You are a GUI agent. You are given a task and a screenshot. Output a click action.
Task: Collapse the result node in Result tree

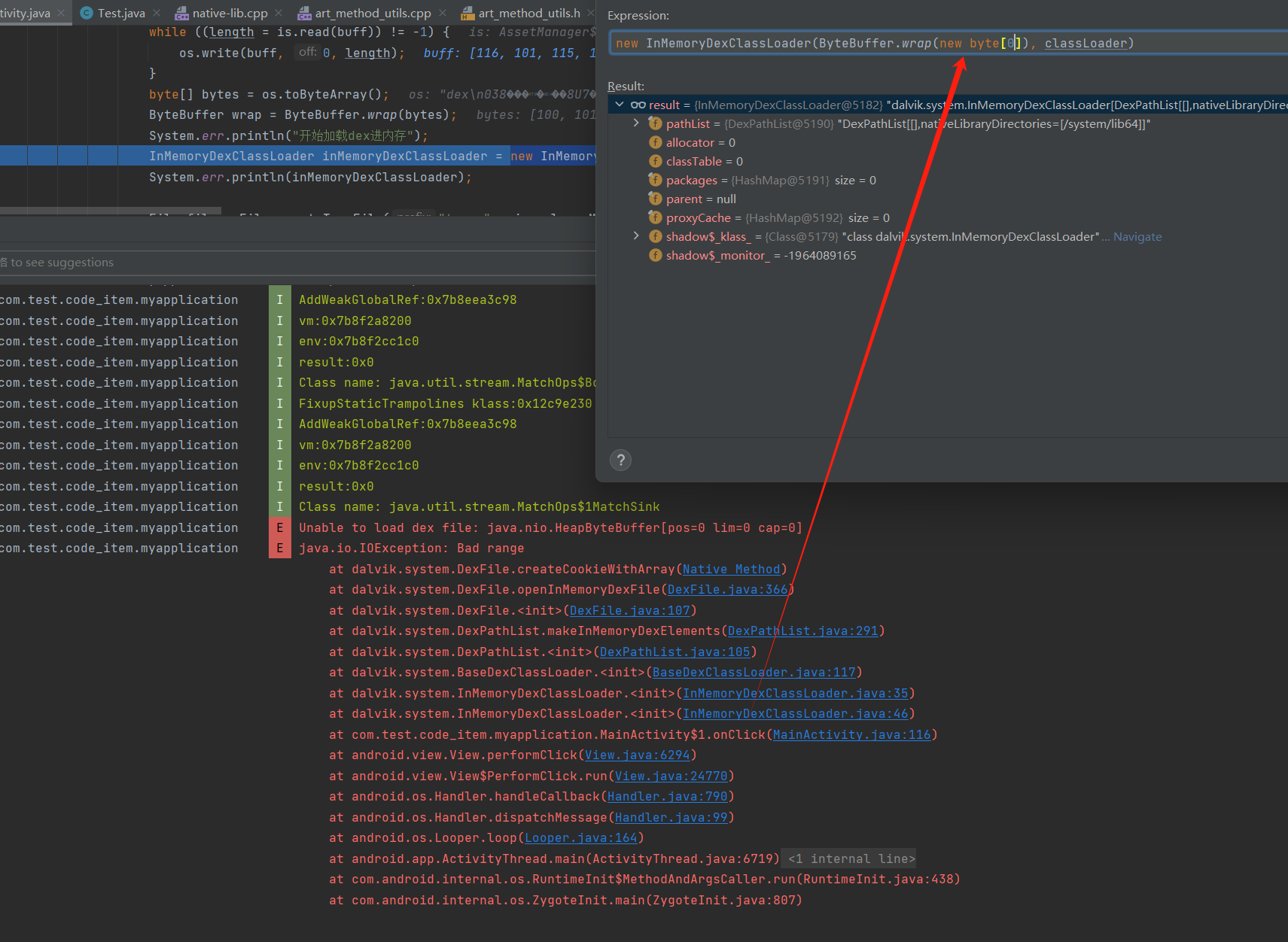[x=620, y=105]
